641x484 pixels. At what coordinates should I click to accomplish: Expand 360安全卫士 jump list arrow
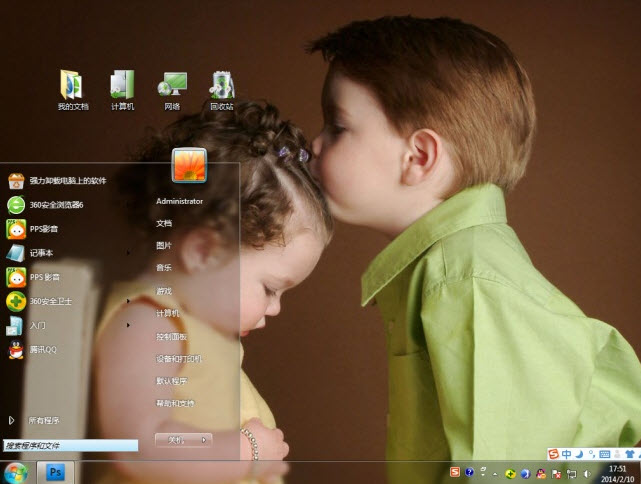point(128,301)
